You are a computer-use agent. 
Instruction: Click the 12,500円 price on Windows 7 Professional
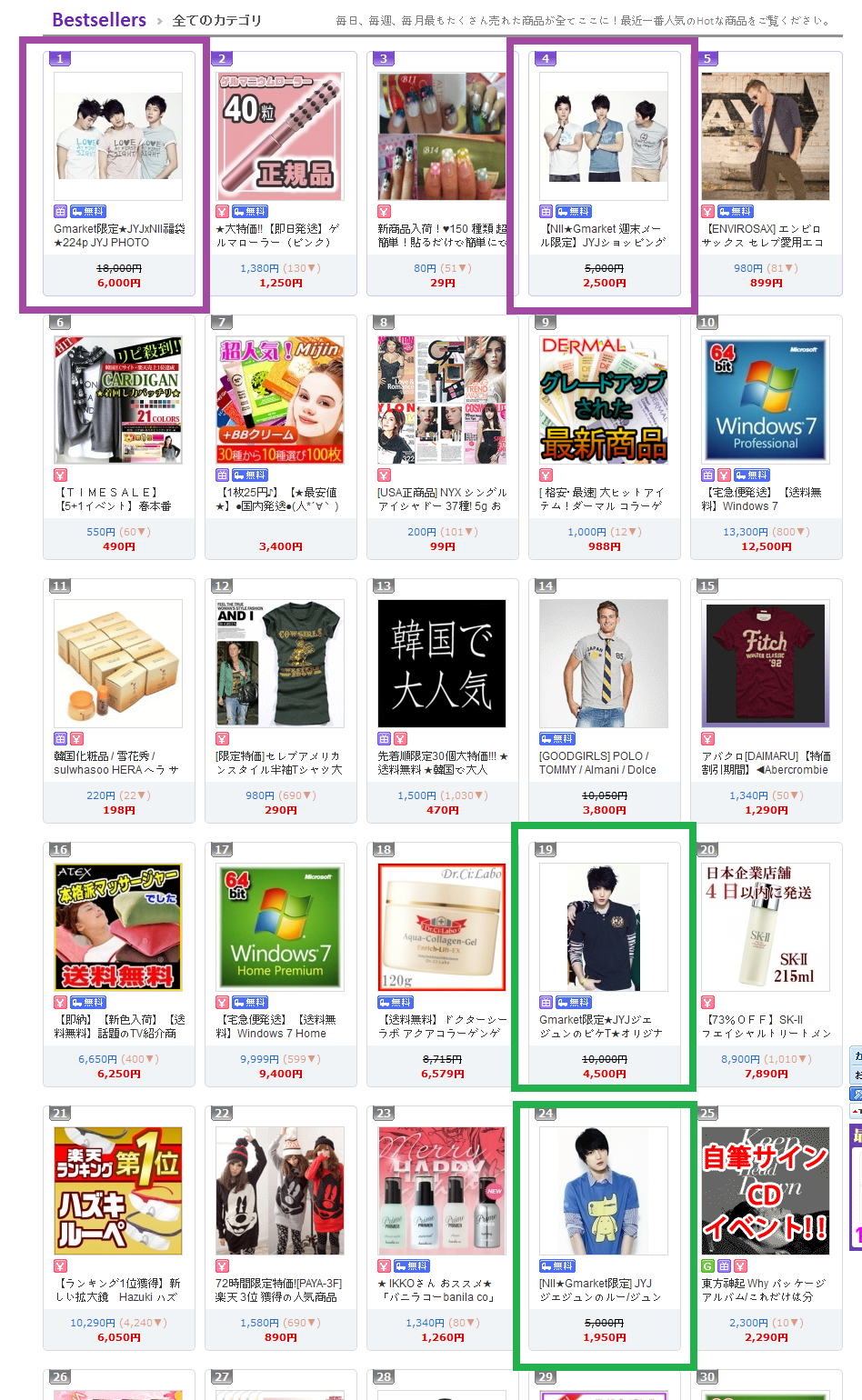766,547
